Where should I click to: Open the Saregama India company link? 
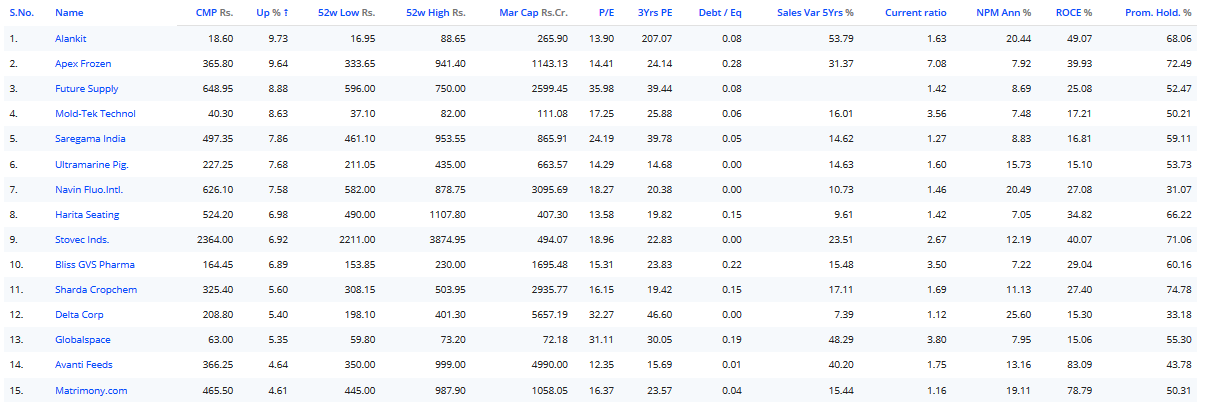click(x=90, y=139)
